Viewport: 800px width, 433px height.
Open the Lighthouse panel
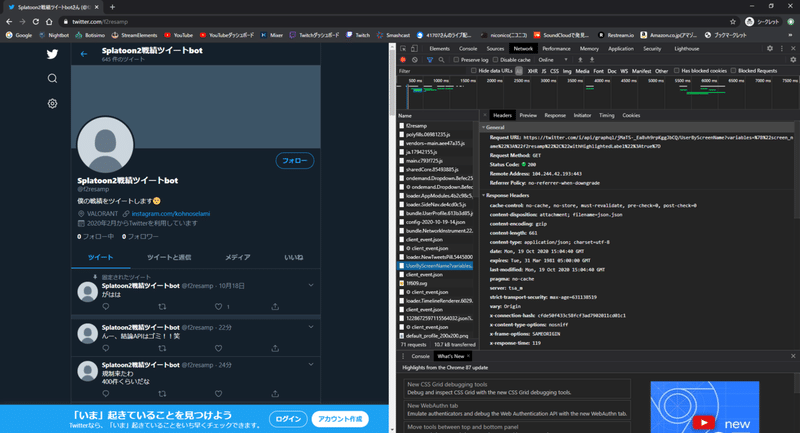click(687, 48)
